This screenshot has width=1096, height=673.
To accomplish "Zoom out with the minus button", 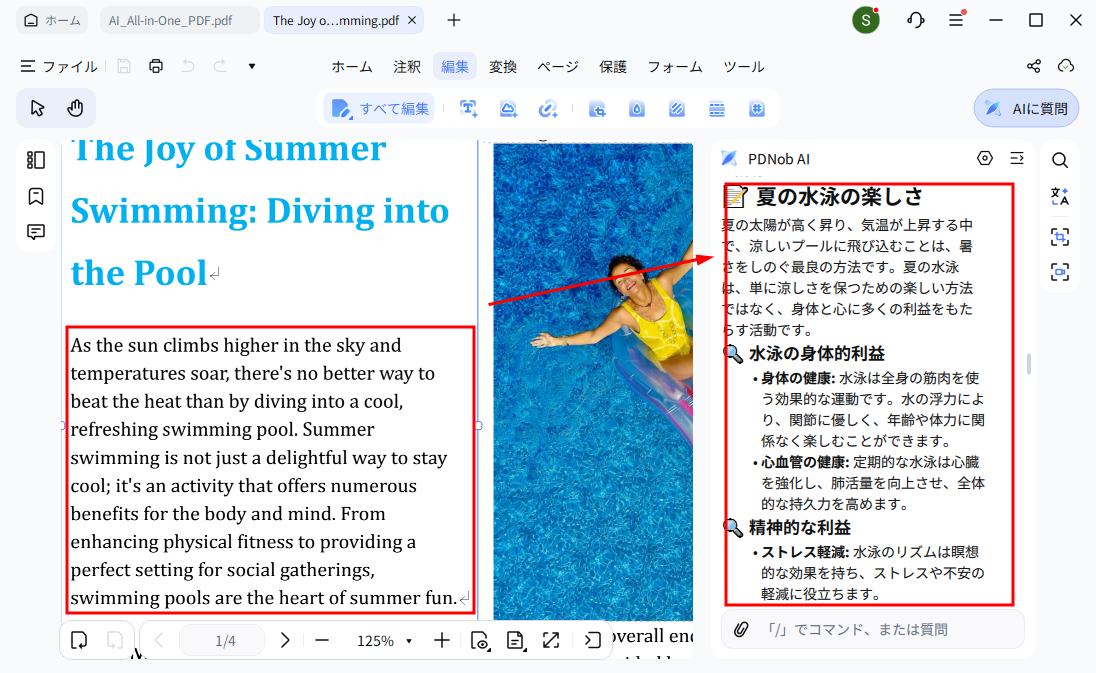I will [322, 640].
